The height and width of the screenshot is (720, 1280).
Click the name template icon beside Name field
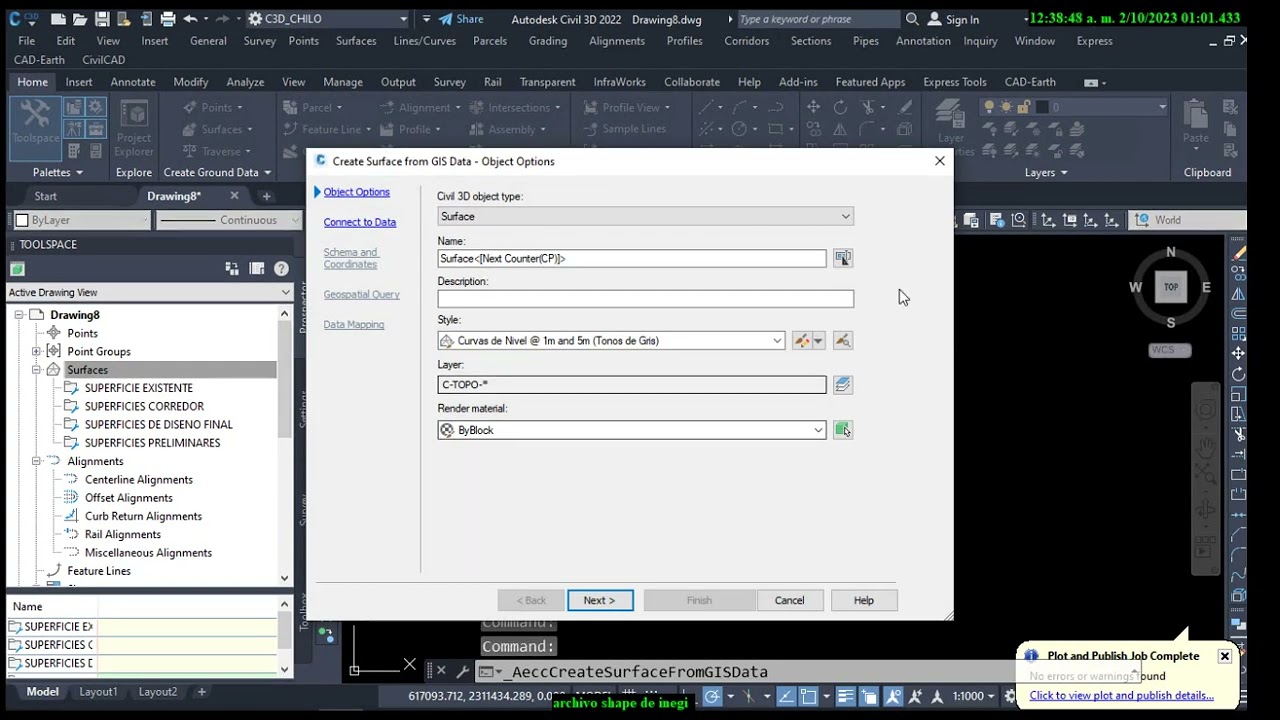tap(843, 258)
